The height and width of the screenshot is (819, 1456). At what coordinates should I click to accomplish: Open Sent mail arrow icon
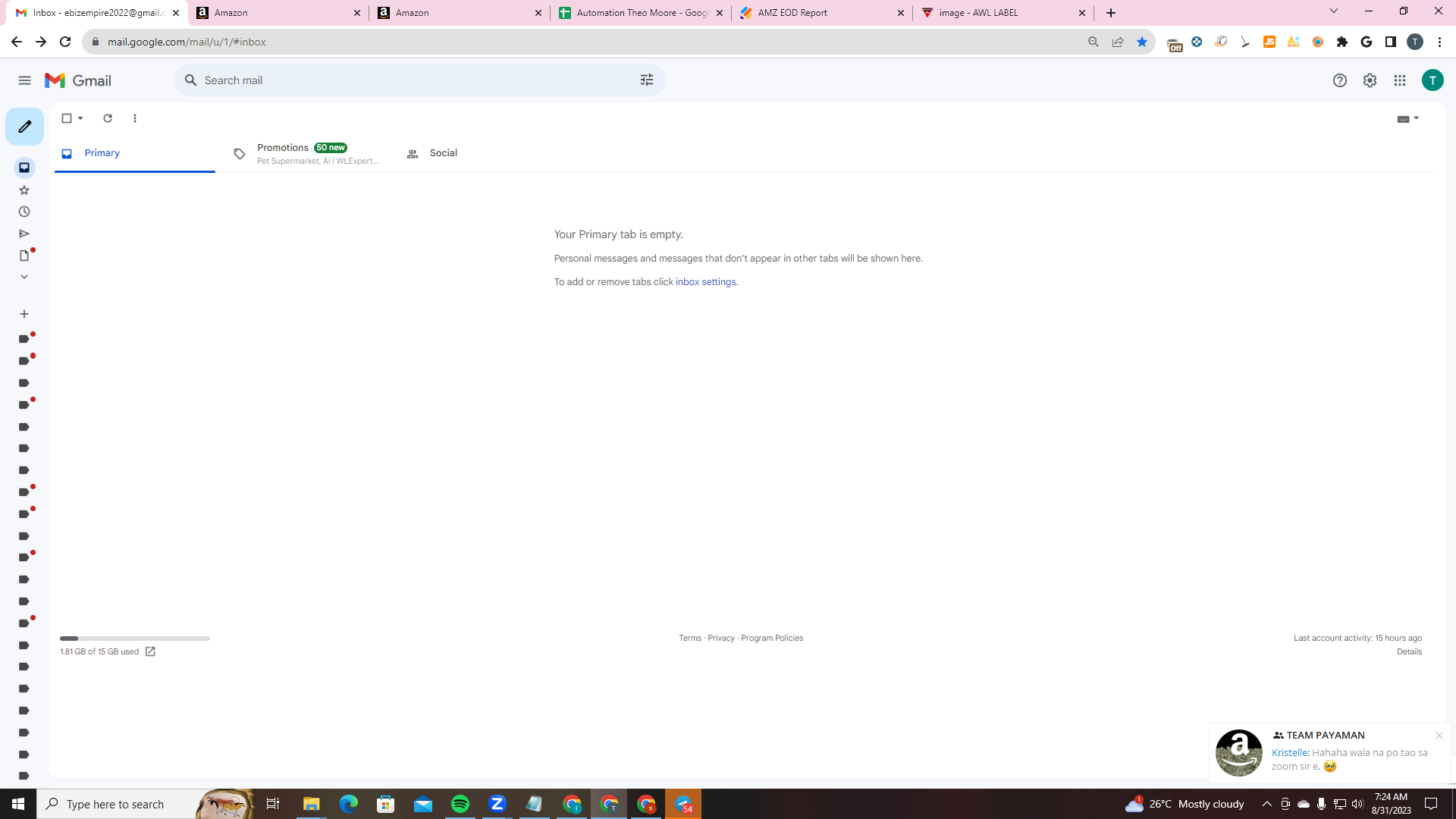24,234
